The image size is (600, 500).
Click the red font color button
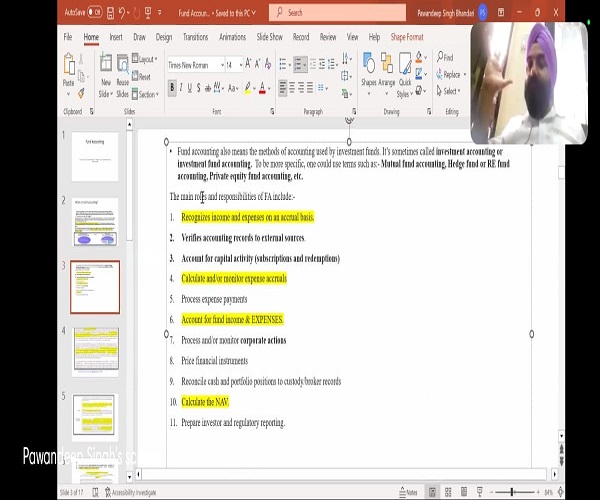[262, 88]
